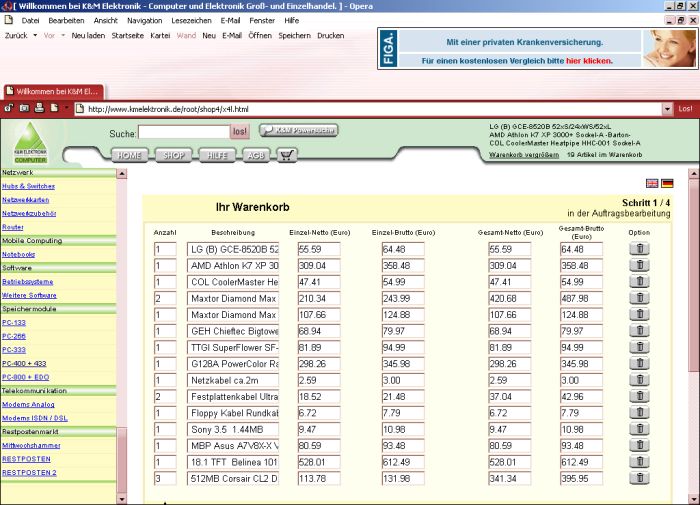Open the Zurück history dropdown arrow

[35, 35]
